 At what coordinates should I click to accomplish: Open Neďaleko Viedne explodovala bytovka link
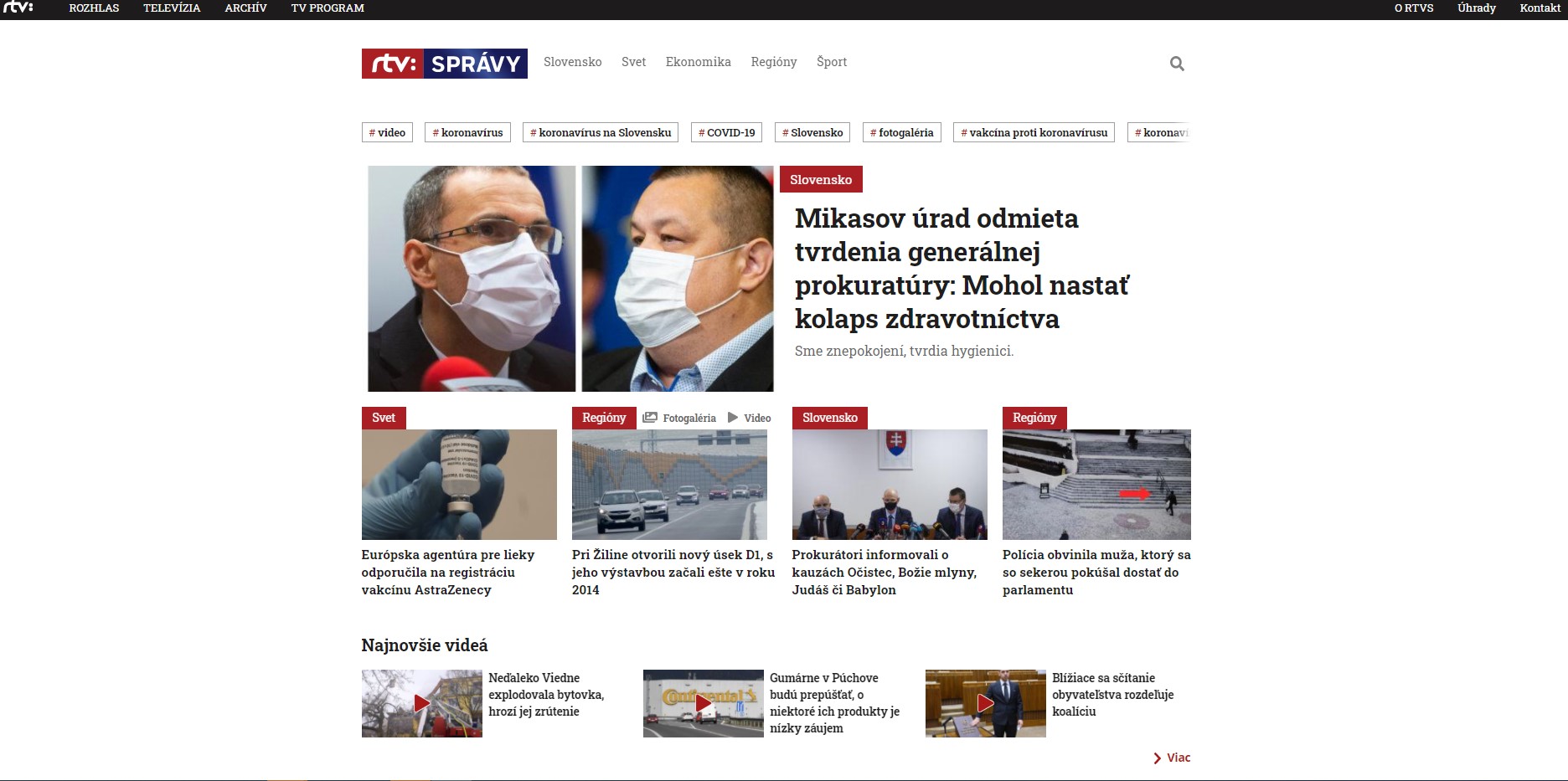click(x=546, y=695)
